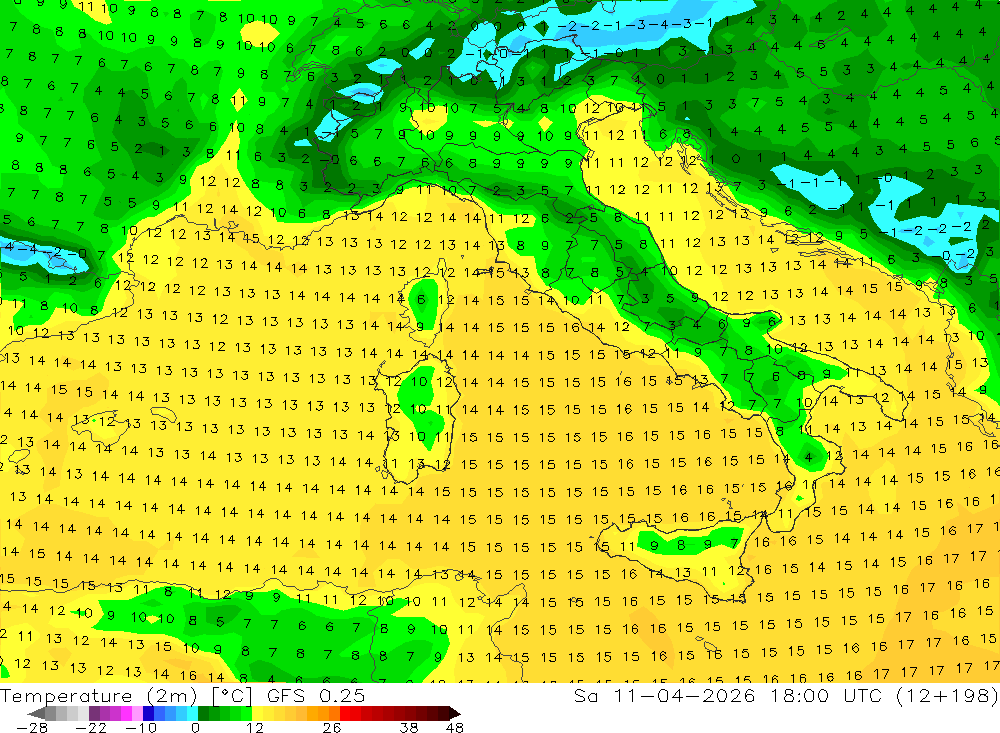Screen dimensions: 1000x733
Task: Click the "18:00 UTC" forecast time
Action: pos(828,695)
